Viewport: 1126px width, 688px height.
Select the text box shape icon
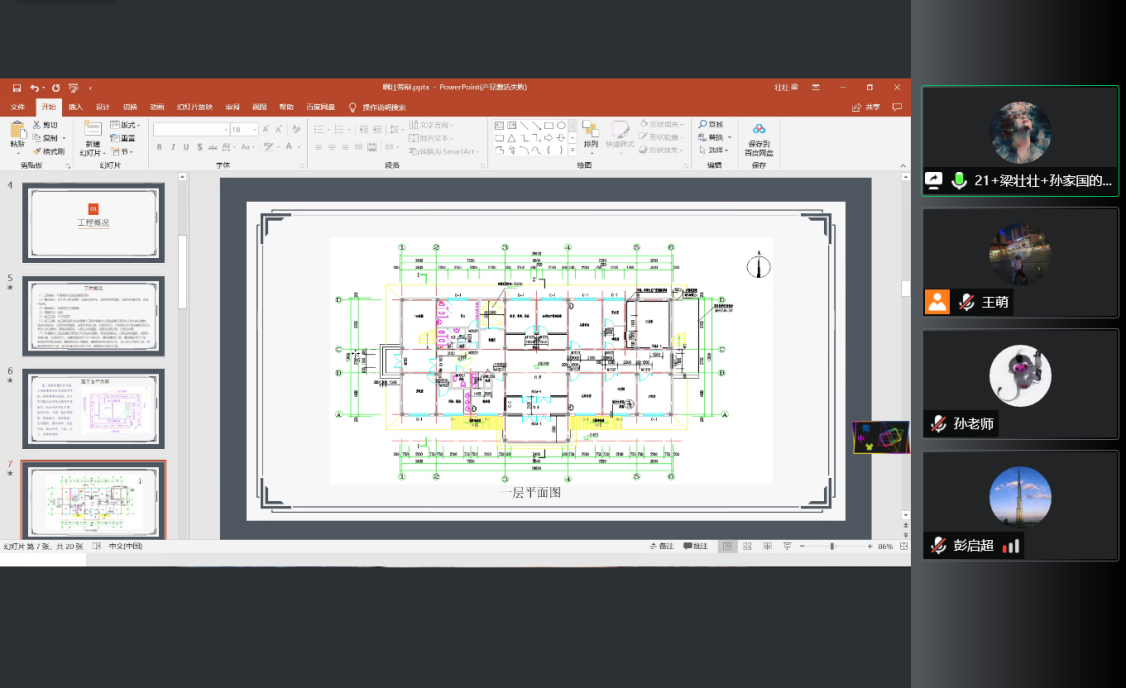pos(499,126)
